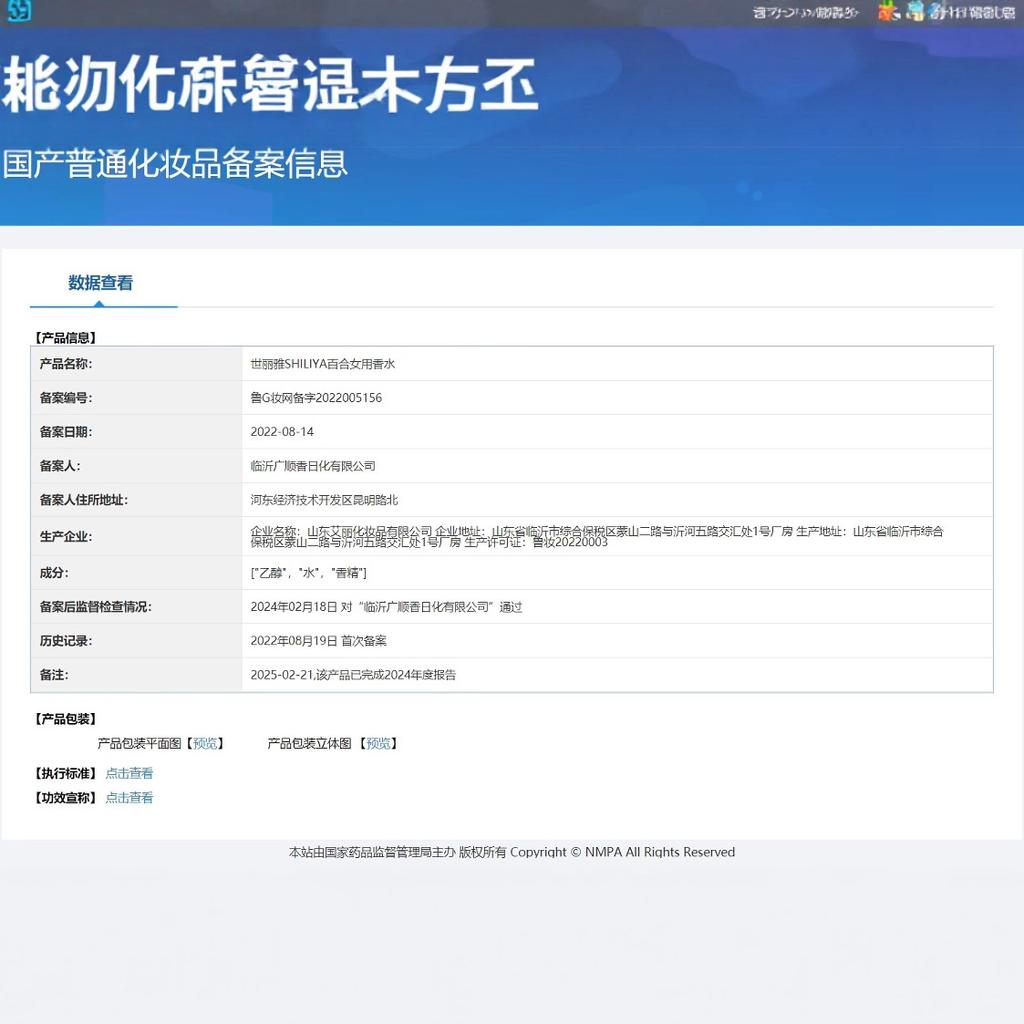
Task: Select product name 世丽雅SHILIYA百合女用香水
Action: click(323, 364)
